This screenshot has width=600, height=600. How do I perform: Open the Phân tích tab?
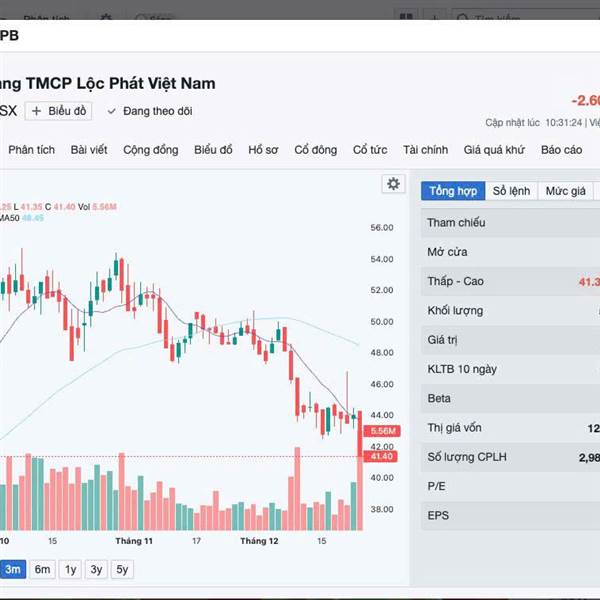[x=32, y=150]
